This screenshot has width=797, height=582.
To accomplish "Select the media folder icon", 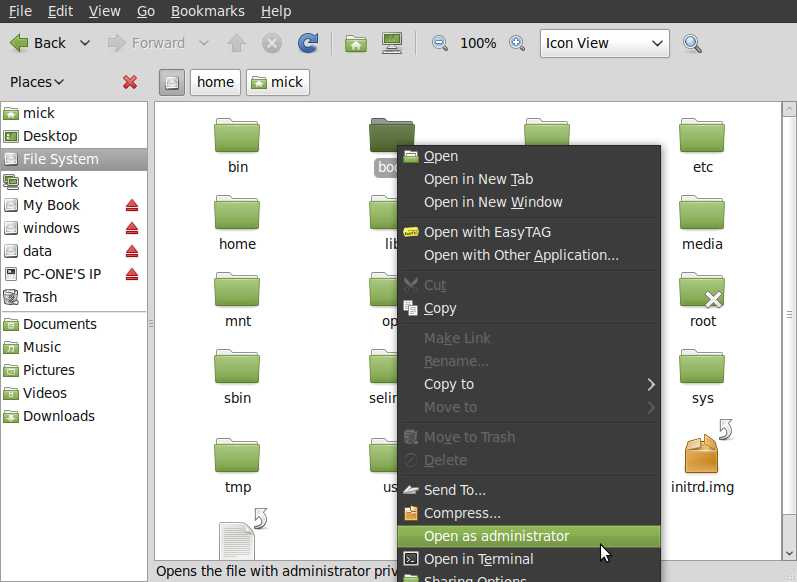I will tap(702, 212).
